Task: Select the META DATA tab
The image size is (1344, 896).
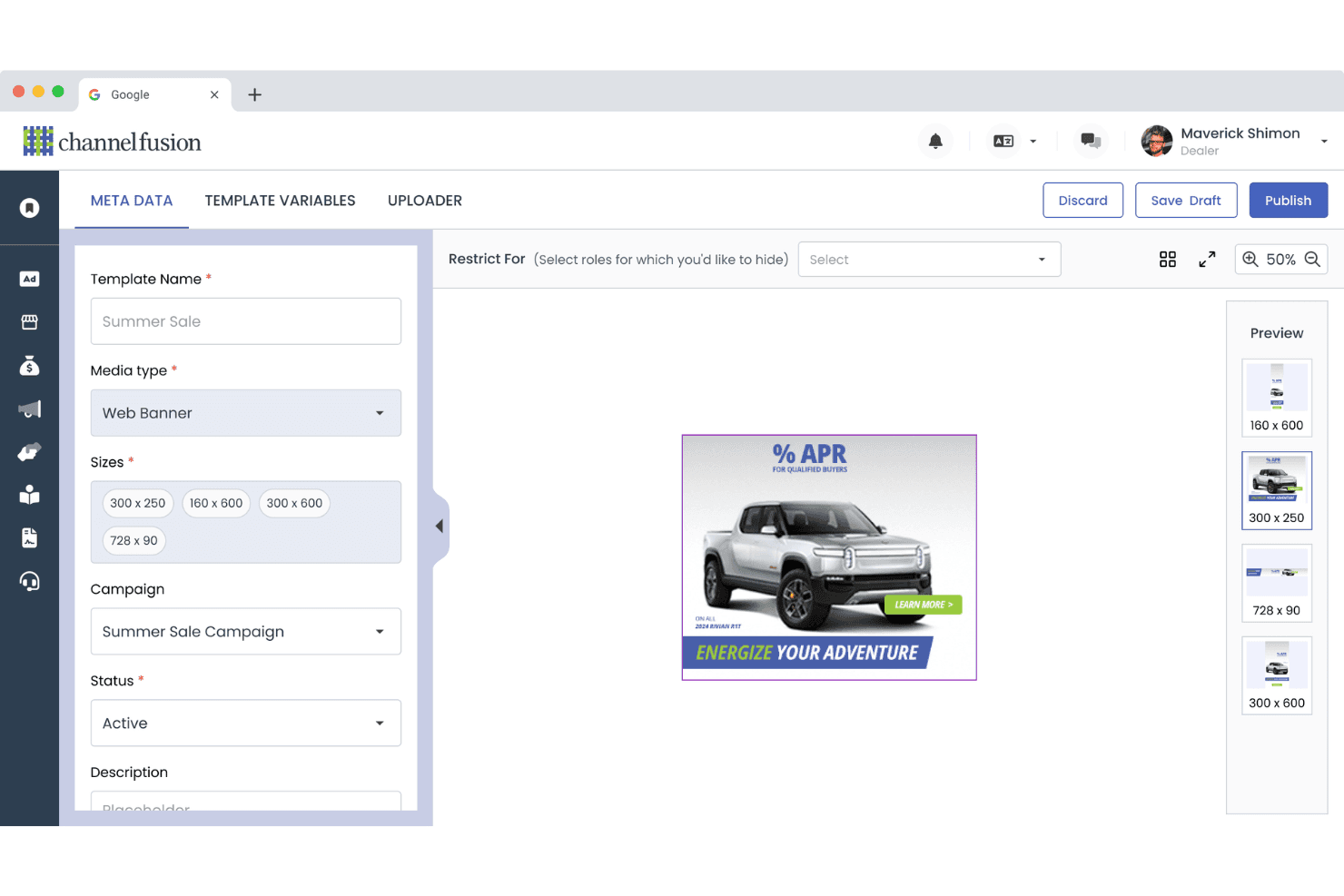Action: click(x=132, y=201)
